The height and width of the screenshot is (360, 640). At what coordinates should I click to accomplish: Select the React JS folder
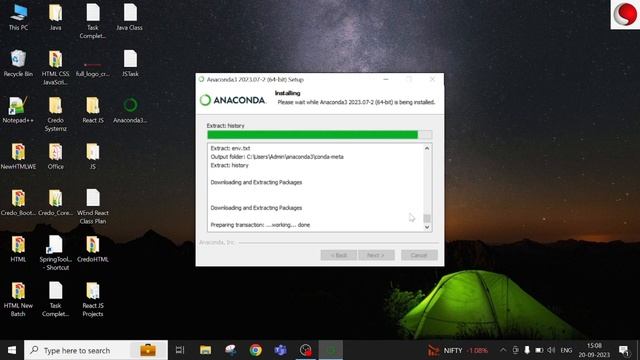pyautogui.click(x=93, y=110)
